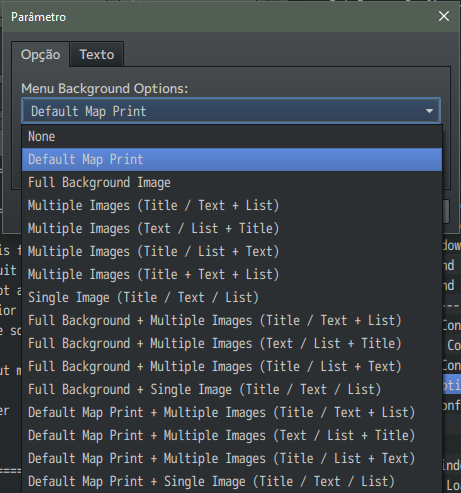This screenshot has height=493, width=461.
Task: Select Multiple Images (Text / List + Title)
Action: (232, 229)
